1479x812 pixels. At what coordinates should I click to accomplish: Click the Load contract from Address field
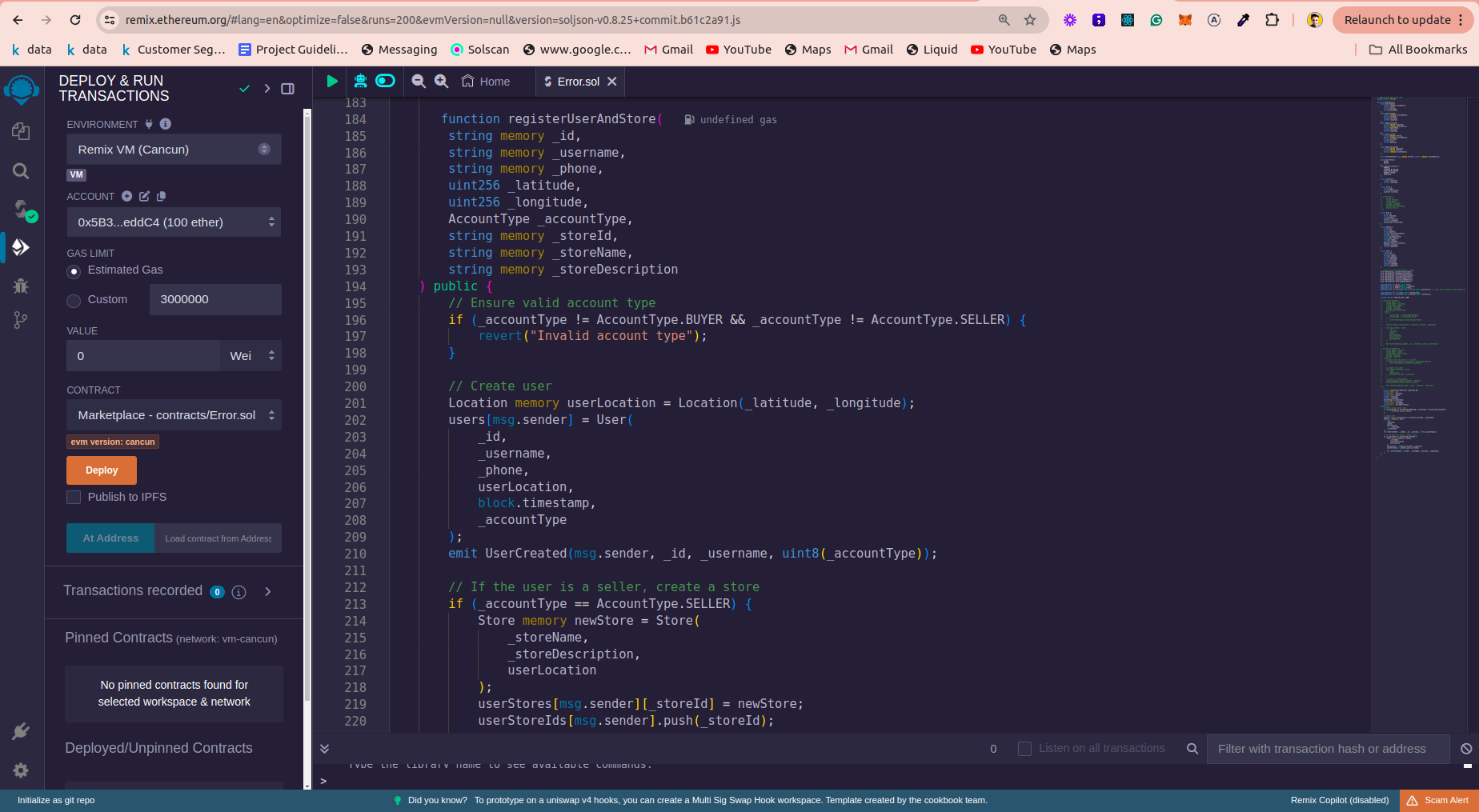tap(218, 538)
